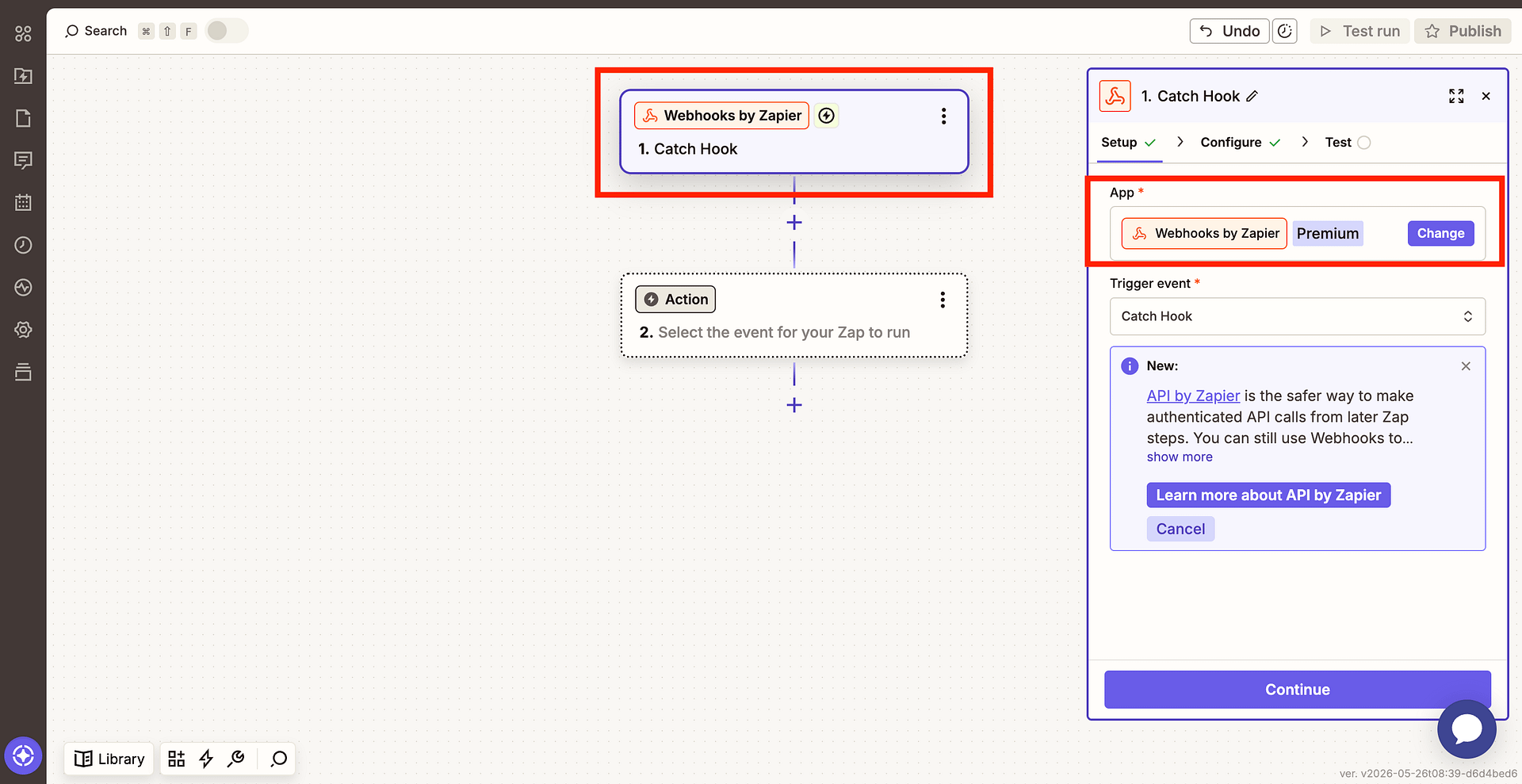1522x784 pixels.
Task: Start a Test run
Action: coord(1360,31)
